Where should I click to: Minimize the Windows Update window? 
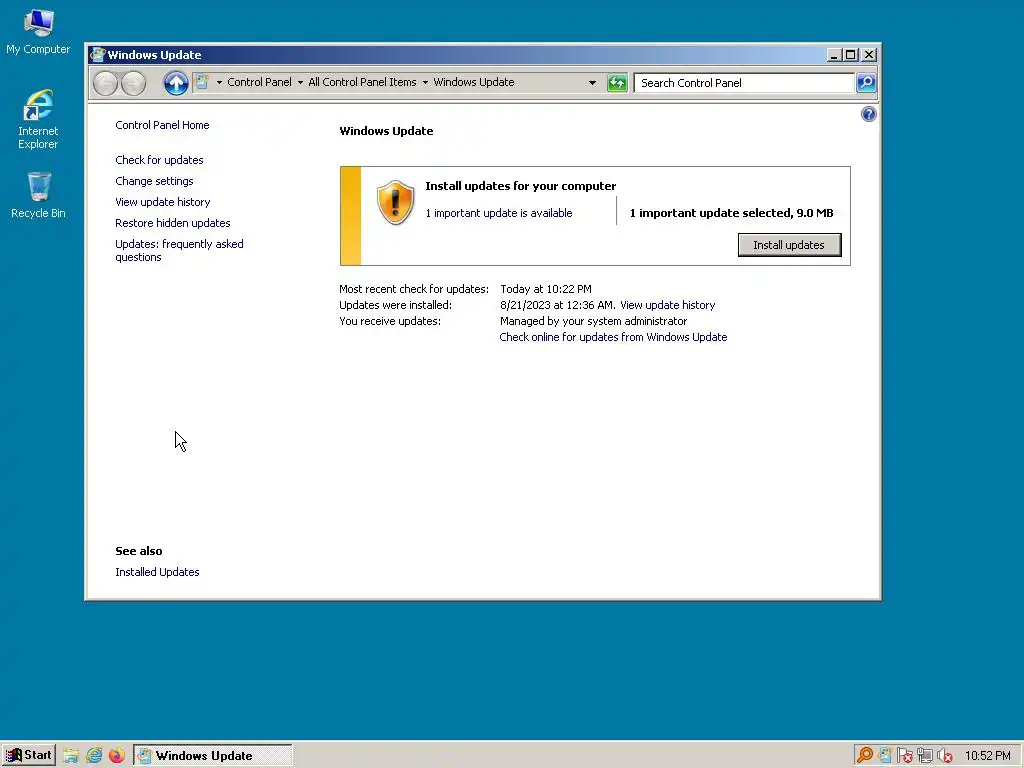coord(834,55)
